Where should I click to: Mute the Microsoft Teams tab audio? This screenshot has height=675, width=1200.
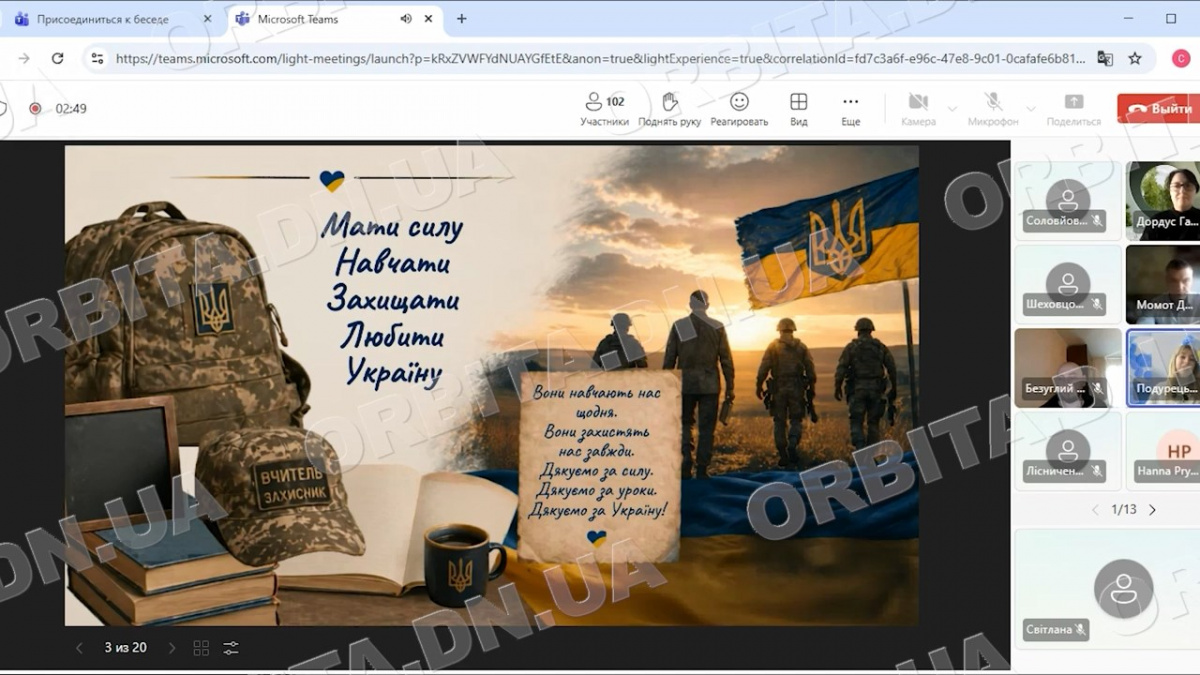point(406,19)
